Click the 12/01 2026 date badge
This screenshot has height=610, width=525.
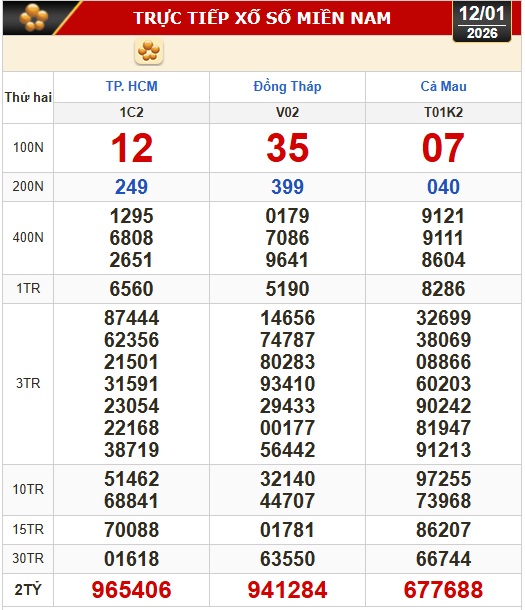tap(482, 22)
